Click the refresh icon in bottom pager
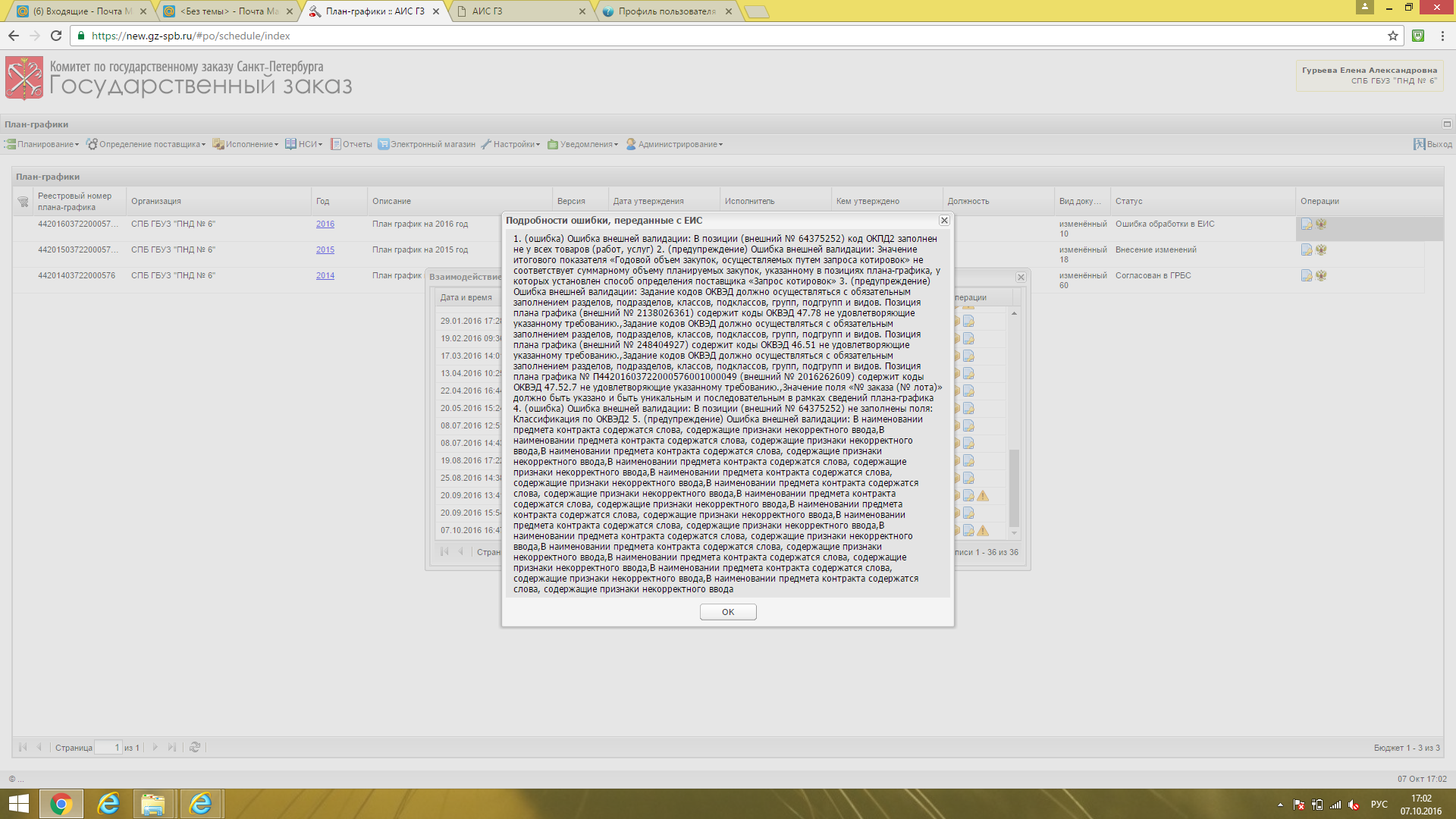This screenshot has height=819, width=1456. point(195,747)
